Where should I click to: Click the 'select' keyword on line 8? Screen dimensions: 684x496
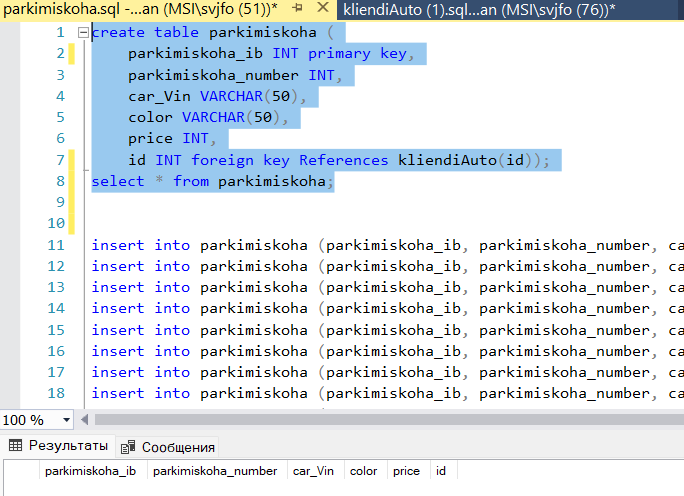(x=118, y=181)
